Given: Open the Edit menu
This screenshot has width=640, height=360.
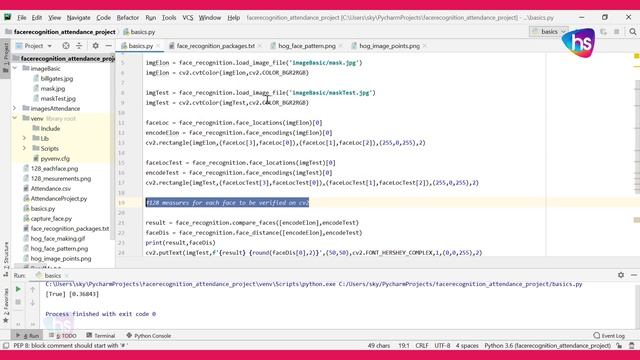Looking at the screenshot, I should [37, 18].
